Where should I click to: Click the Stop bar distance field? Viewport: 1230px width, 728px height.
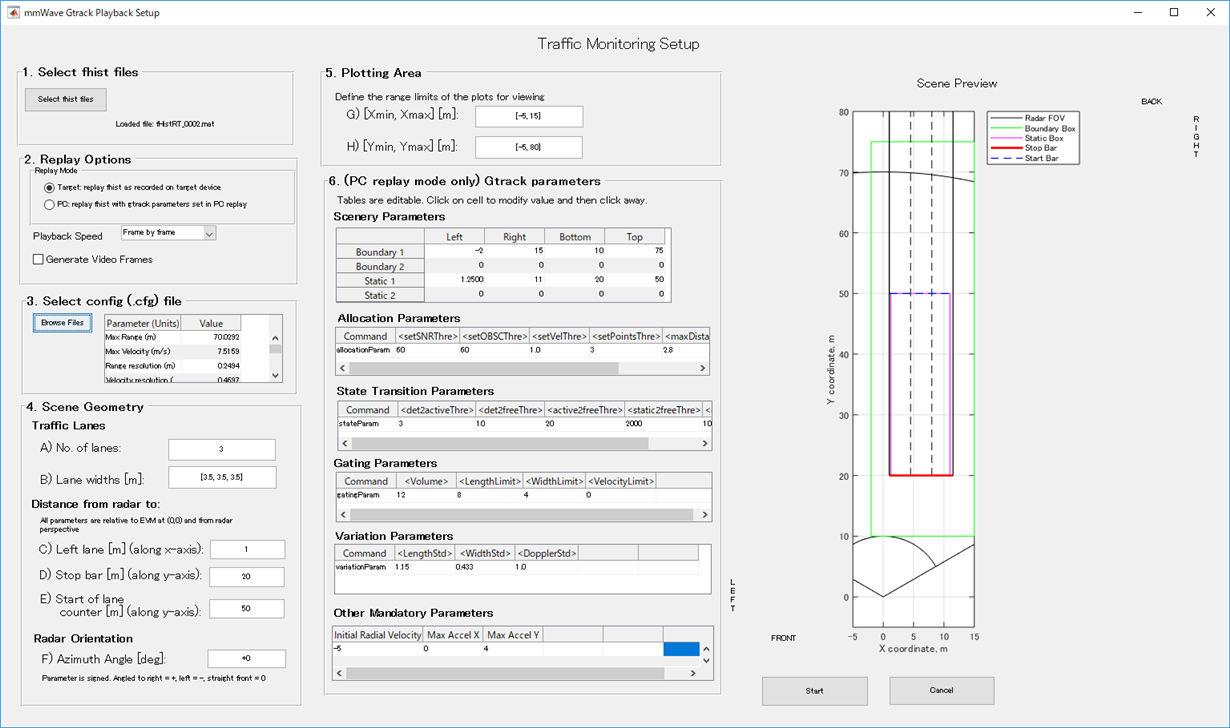pyautogui.click(x=247, y=577)
